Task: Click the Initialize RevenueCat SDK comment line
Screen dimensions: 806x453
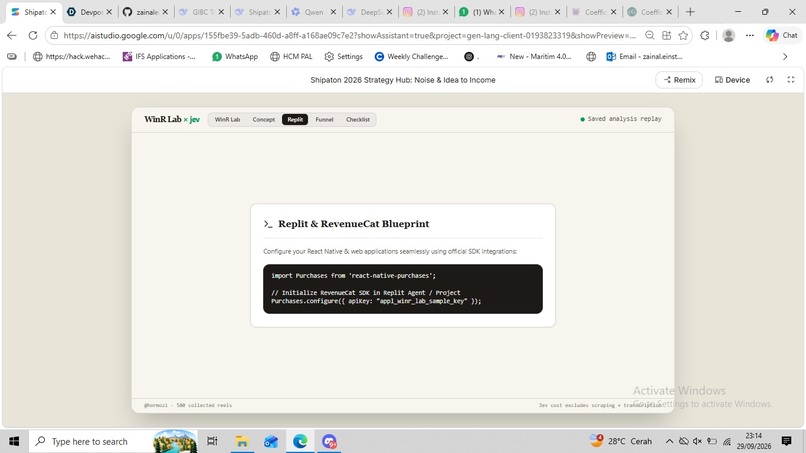Action: [365, 293]
